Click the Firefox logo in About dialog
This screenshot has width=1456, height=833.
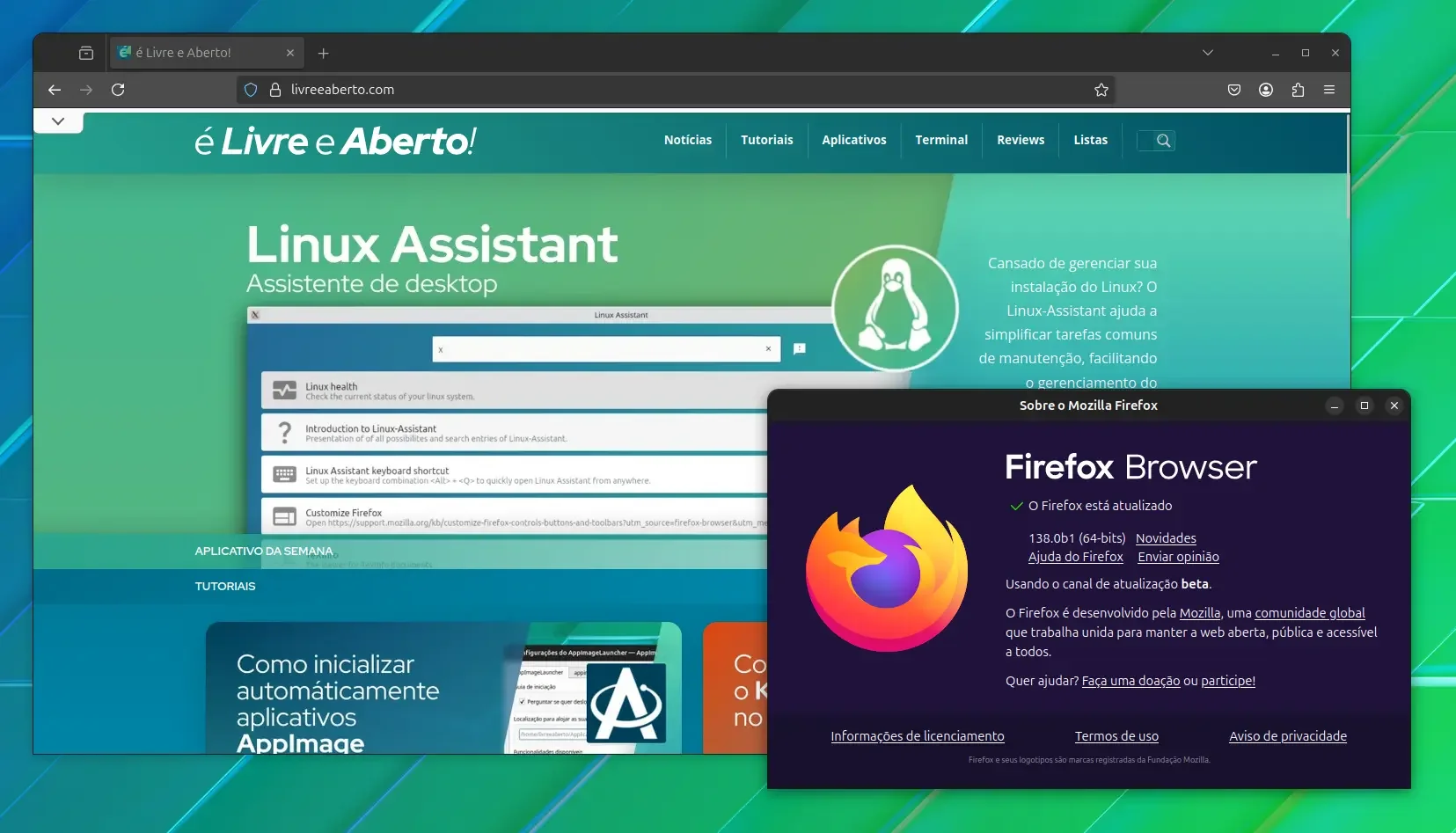(x=887, y=569)
